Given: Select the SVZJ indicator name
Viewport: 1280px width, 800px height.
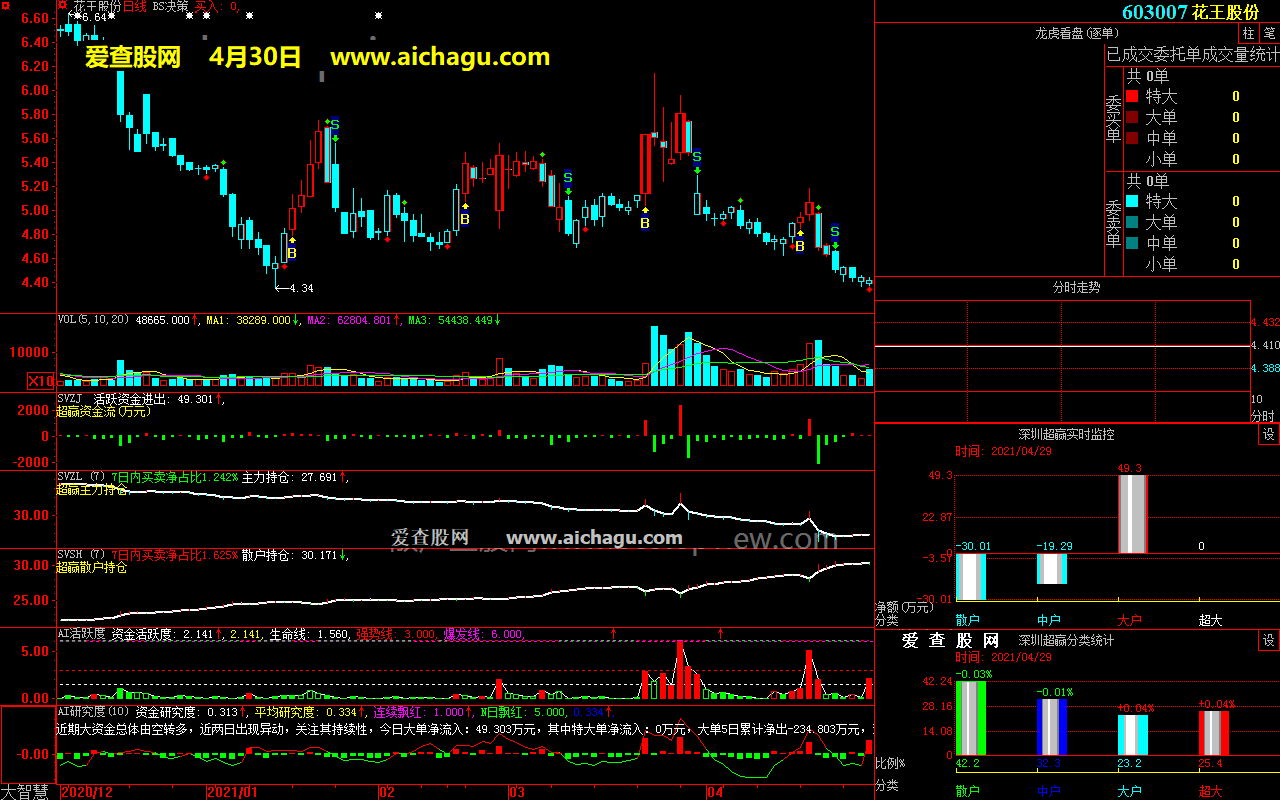Looking at the screenshot, I should click(70, 399).
